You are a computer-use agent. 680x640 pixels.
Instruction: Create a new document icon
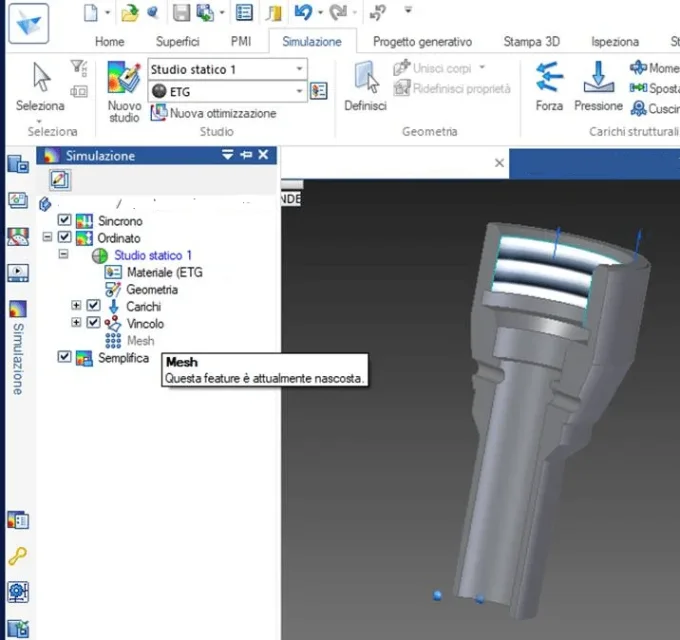90,13
